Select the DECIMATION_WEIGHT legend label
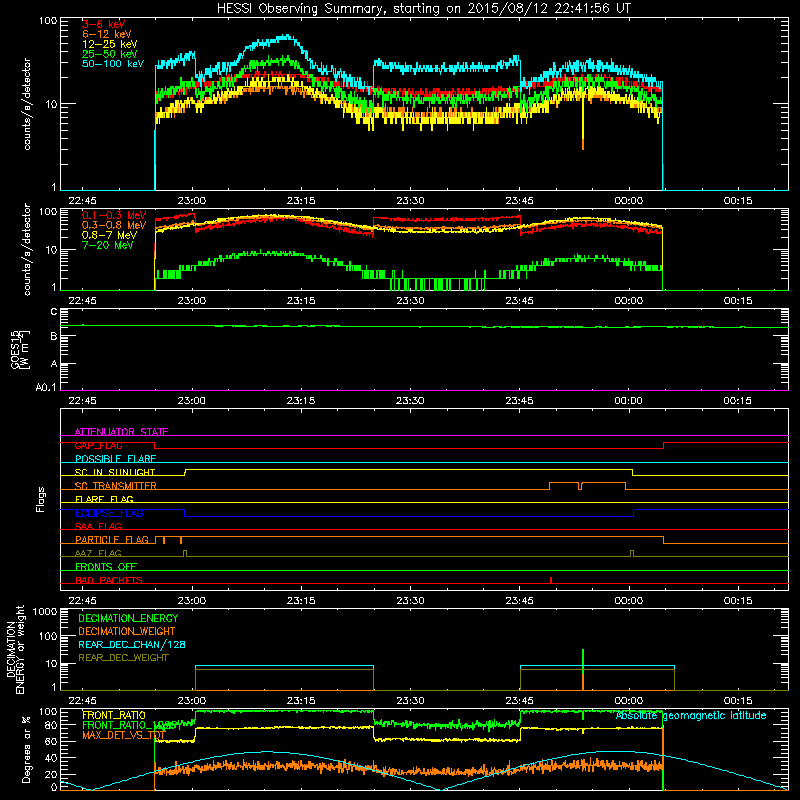The image size is (800, 800). tap(127, 632)
